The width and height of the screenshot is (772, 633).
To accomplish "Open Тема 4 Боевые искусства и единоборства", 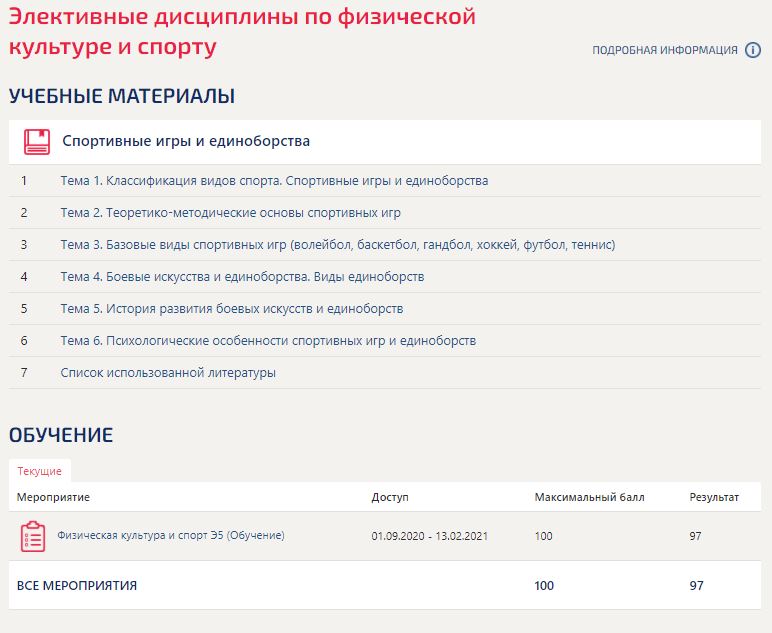I will (x=242, y=277).
